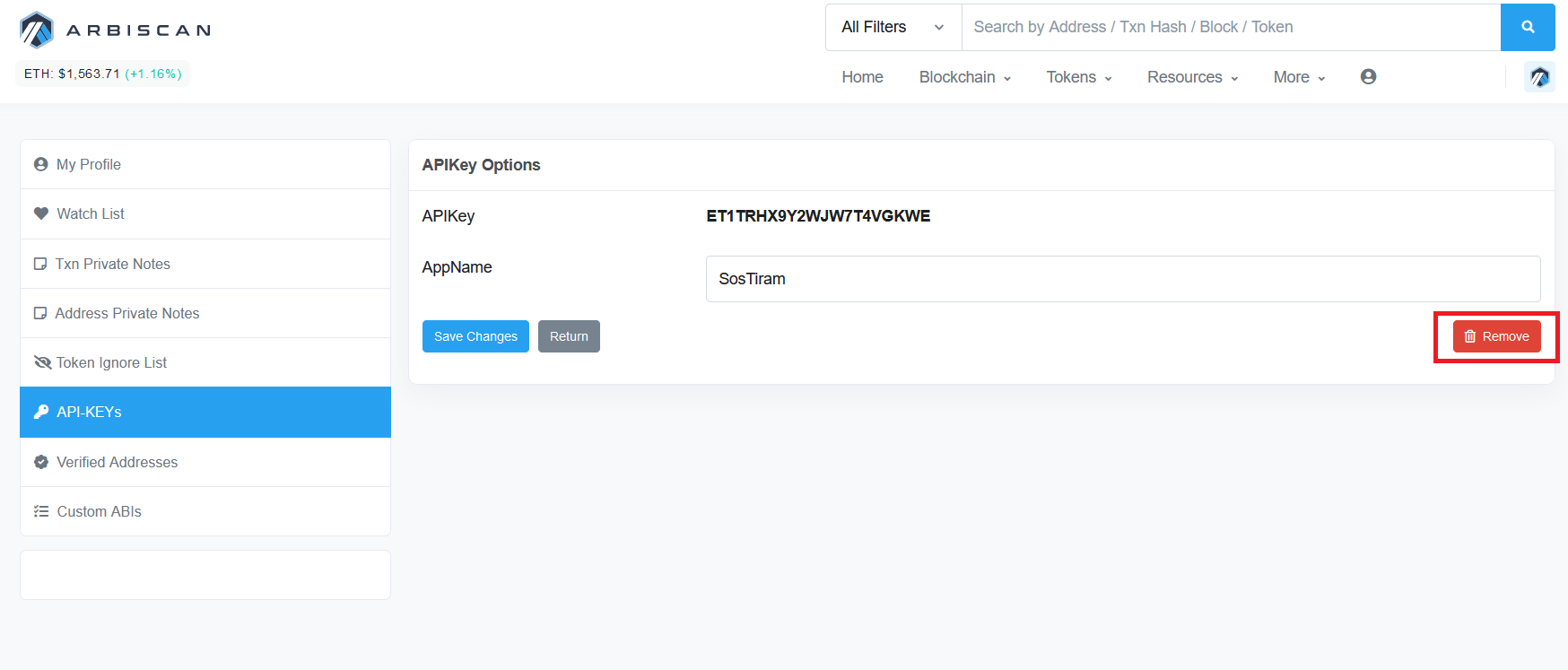Open Verified Addresses in sidebar
The image size is (1568, 670).
tap(205, 462)
